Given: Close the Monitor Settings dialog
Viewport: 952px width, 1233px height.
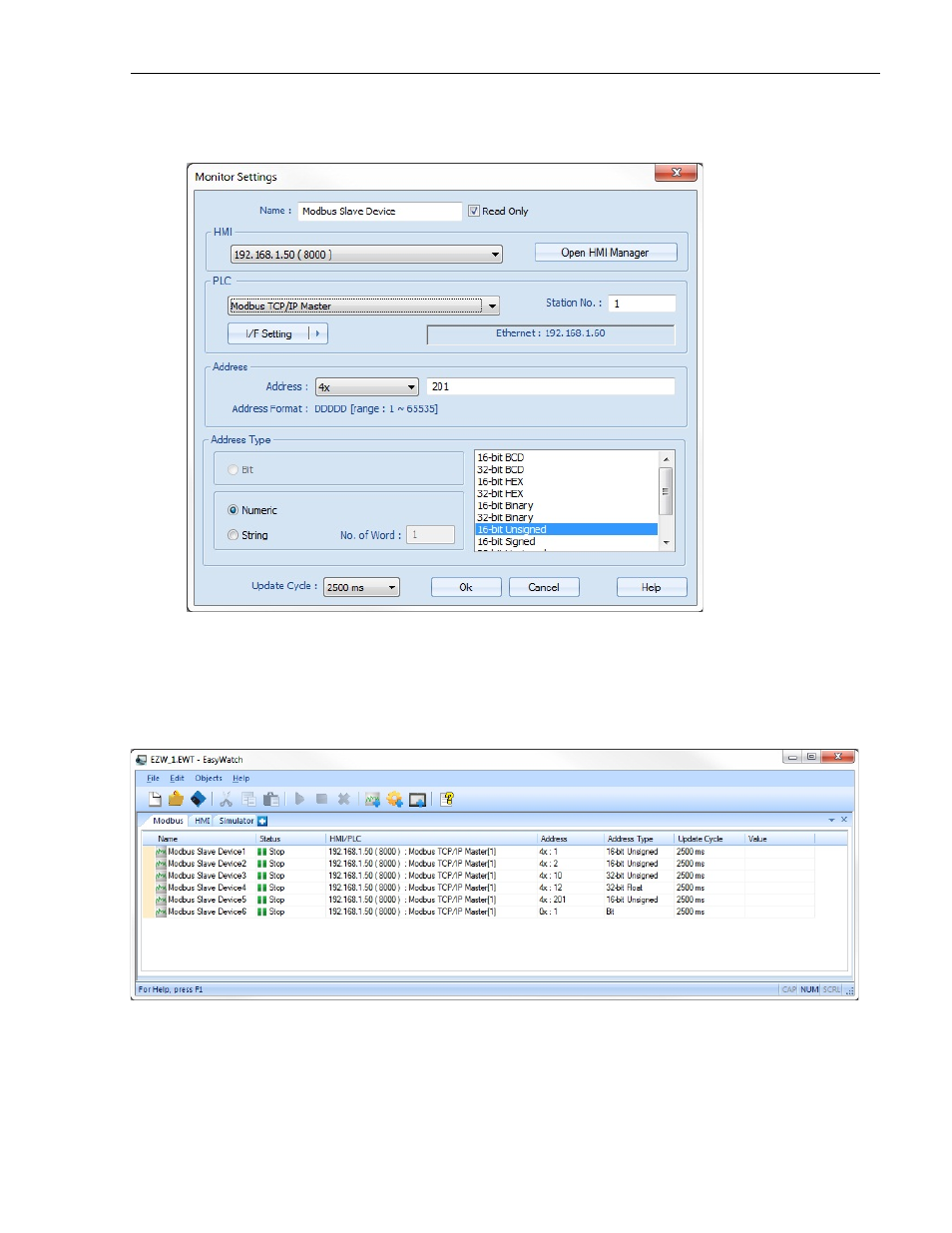Looking at the screenshot, I should pos(676,173).
